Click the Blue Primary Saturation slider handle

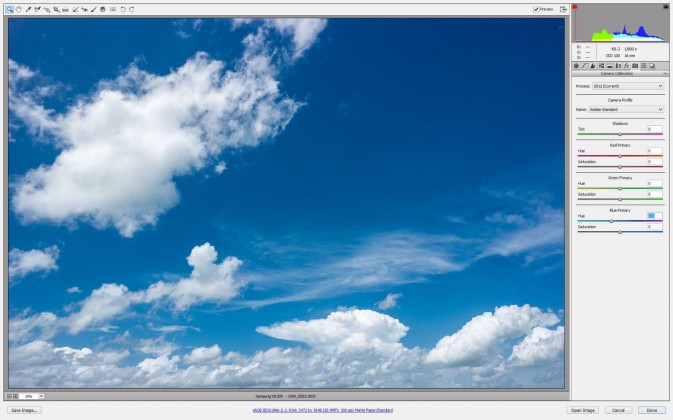620,232
